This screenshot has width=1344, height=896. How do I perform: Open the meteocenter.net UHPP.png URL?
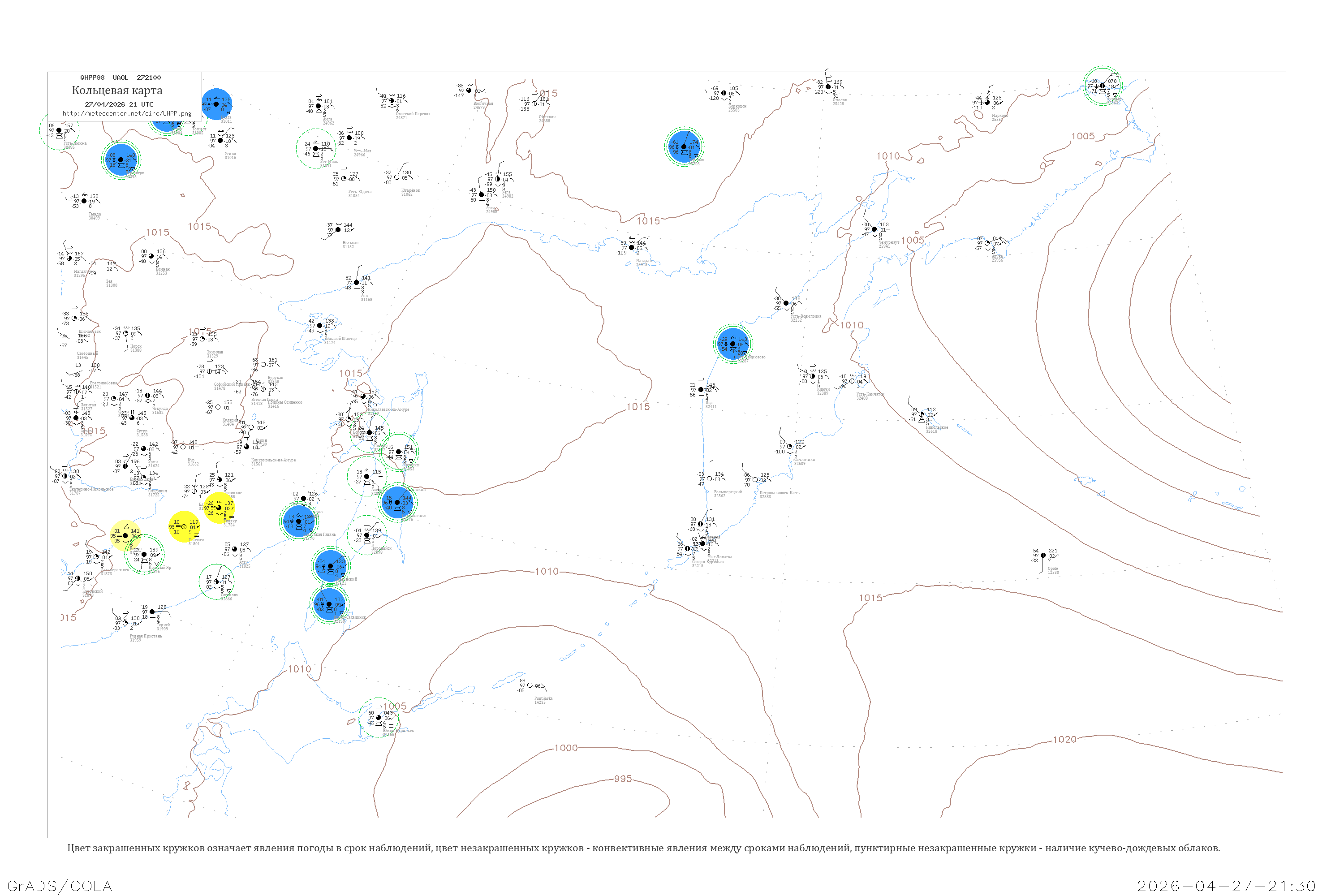pyautogui.click(x=127, y=114)
